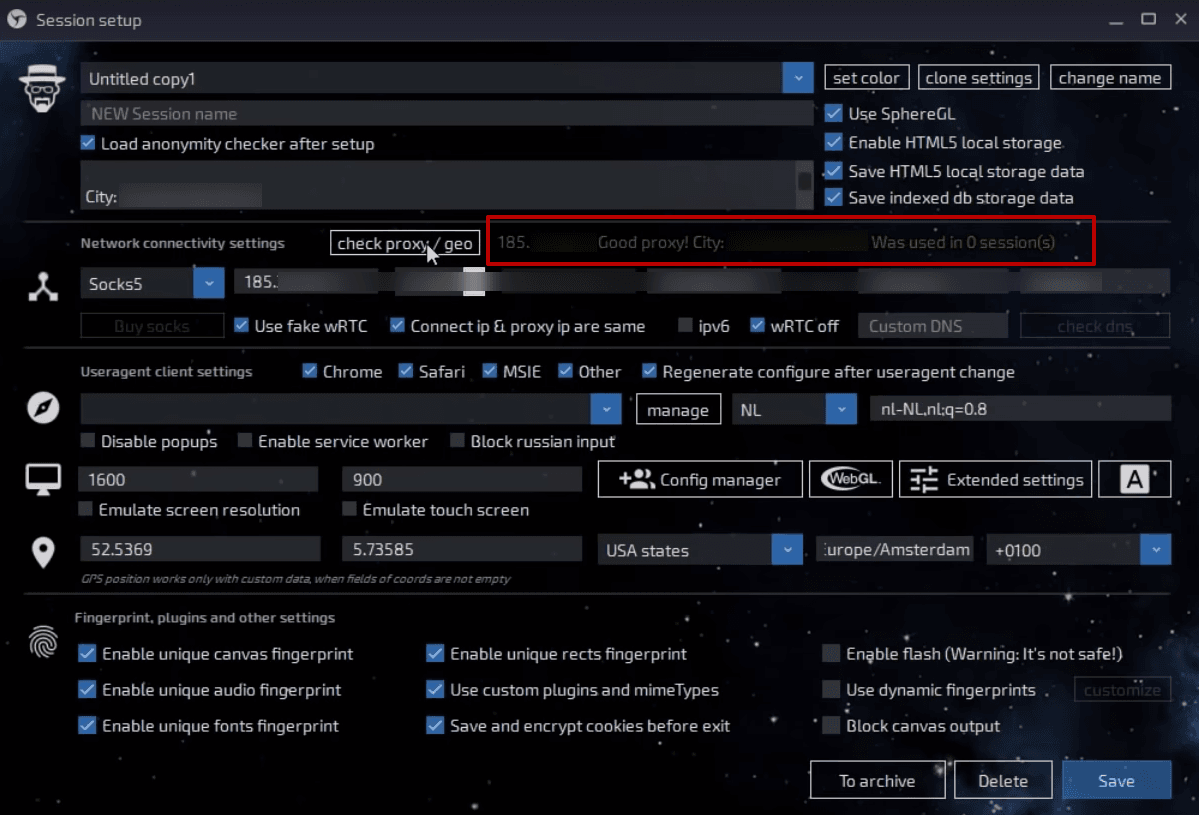
Task: Click the NEW Session name field
Action: click(447, 114)
